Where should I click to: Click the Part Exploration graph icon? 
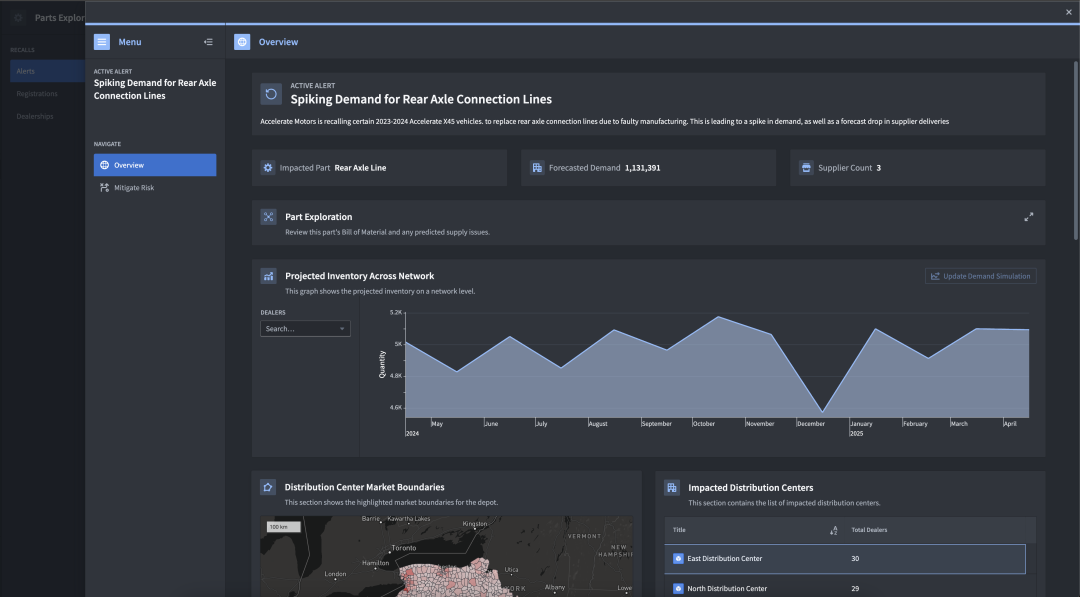pyautogui.click(x=268, y=217)
